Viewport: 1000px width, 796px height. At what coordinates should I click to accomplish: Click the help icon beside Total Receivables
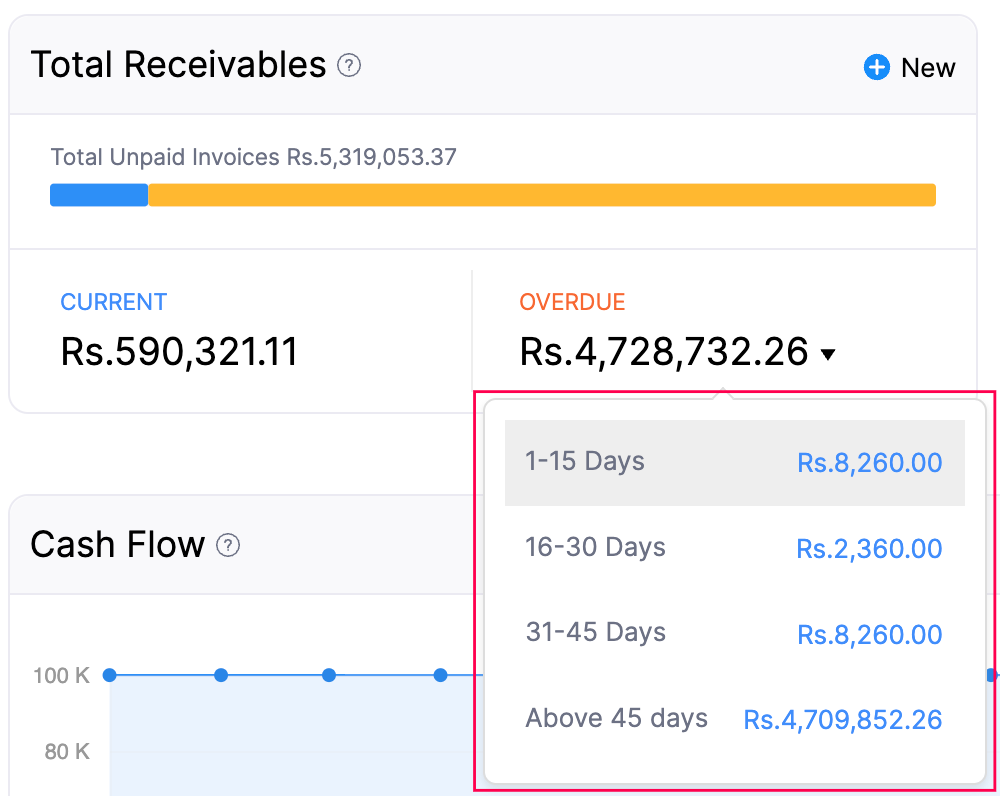tap(348, 66)
